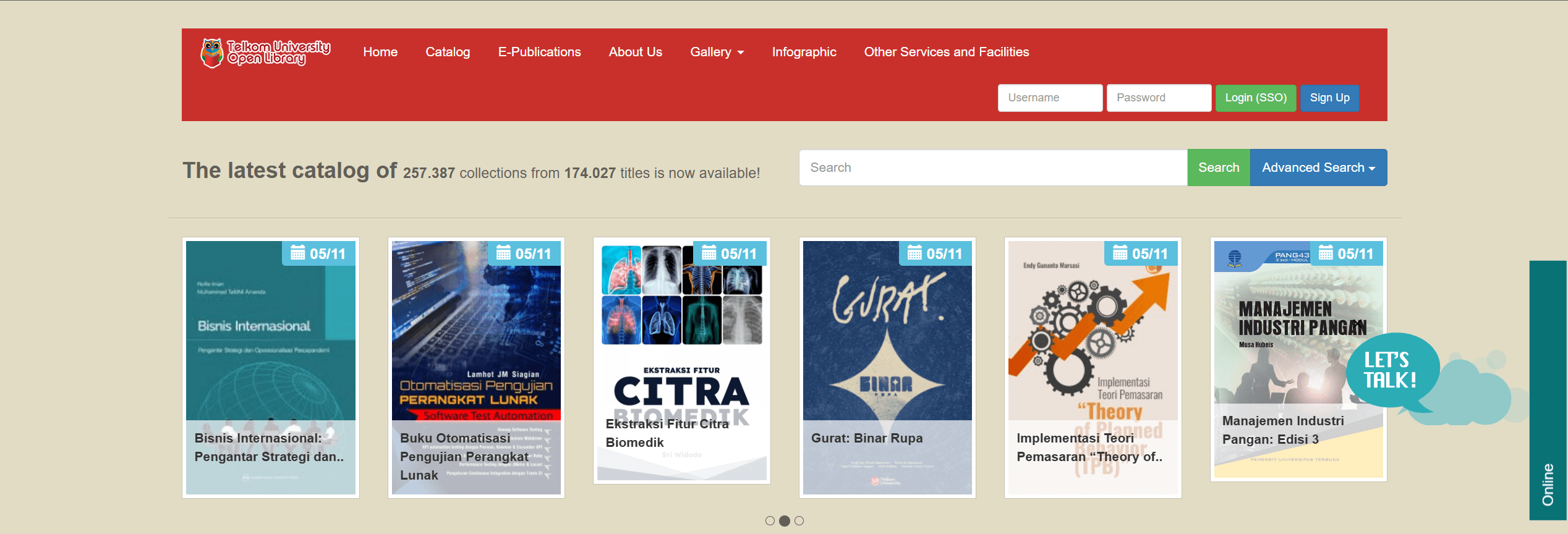
Task: Click into the catalog Search box
Action: (x=993, y=167)
